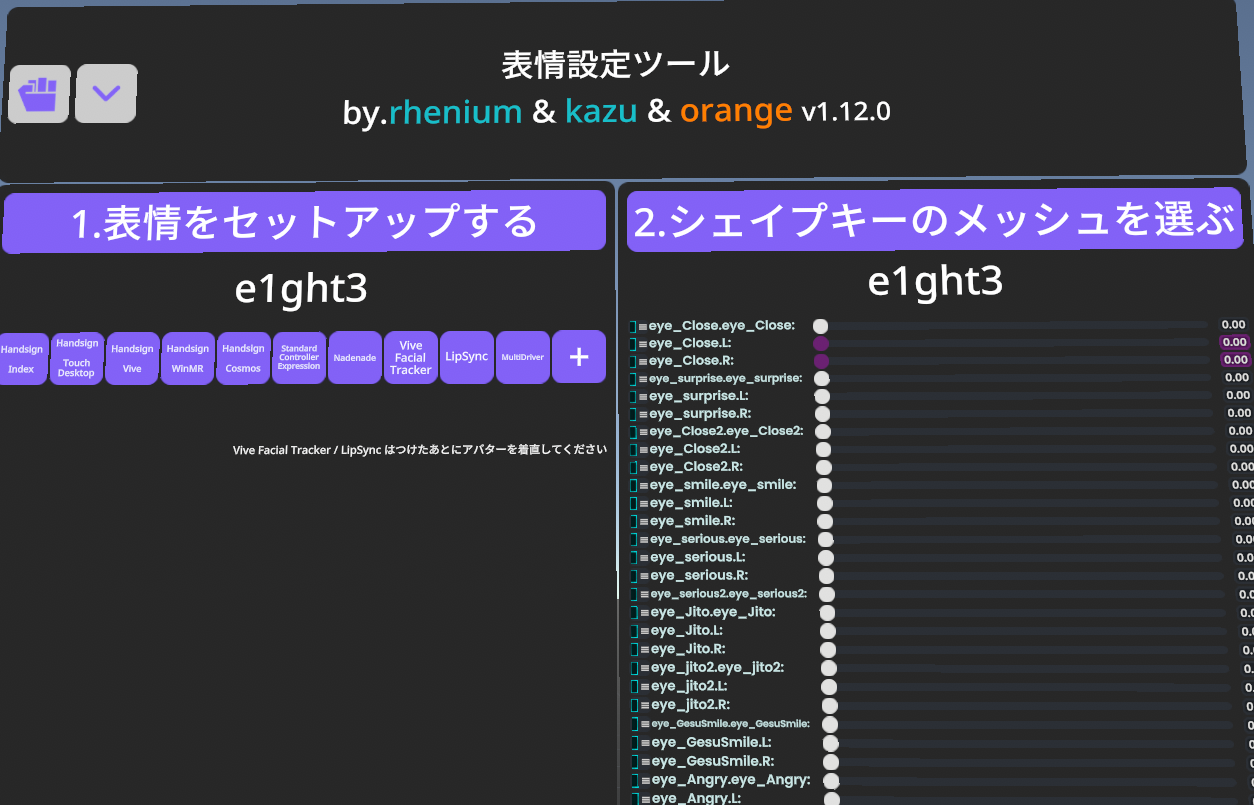Click the handle icon beside eye_serious2.eye_serious2
Image resolution: width=1254 pixels, height=805 pixels.
pos(644,594)
